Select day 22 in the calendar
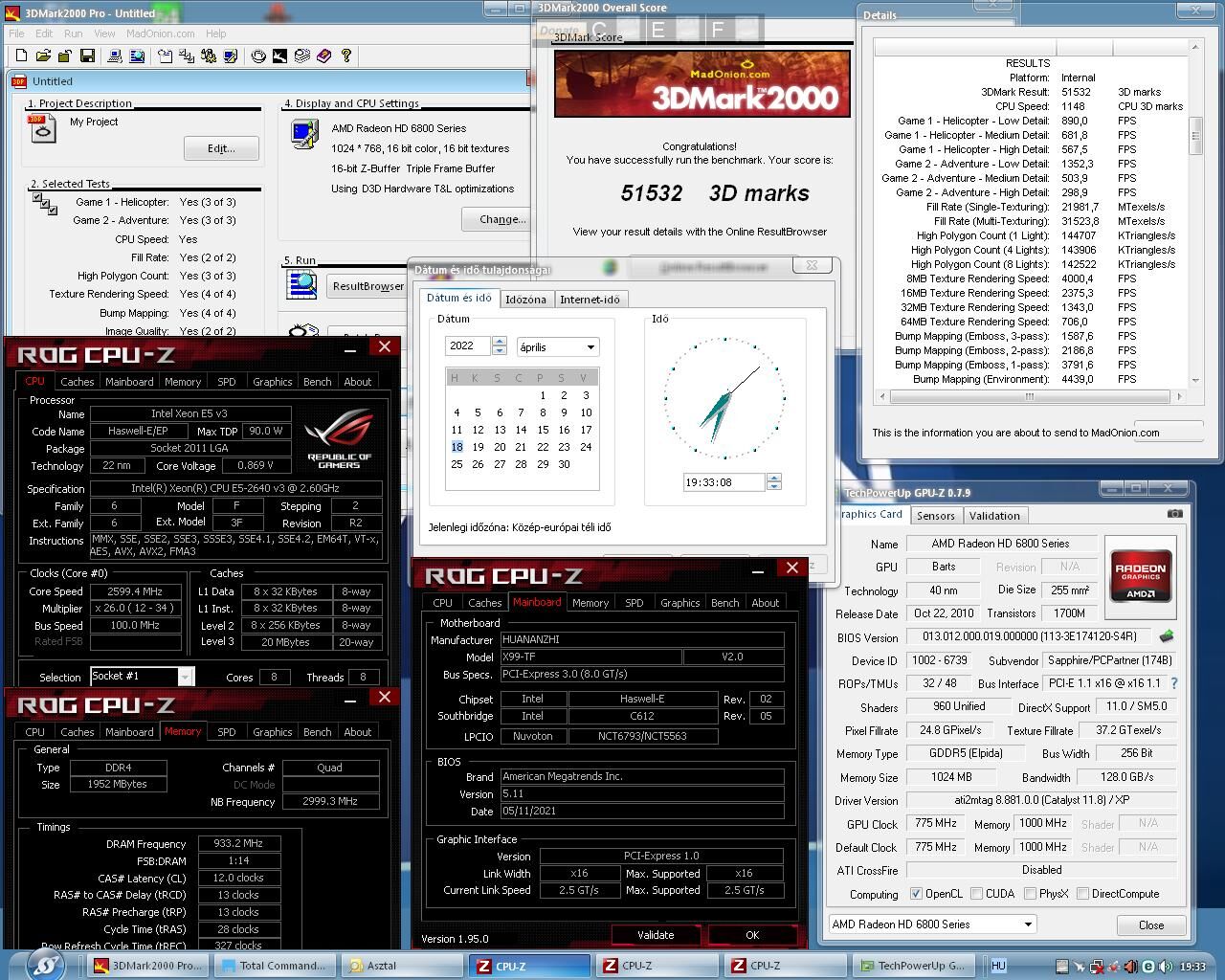Screen dimensions: 1225x980 point(543,447)
